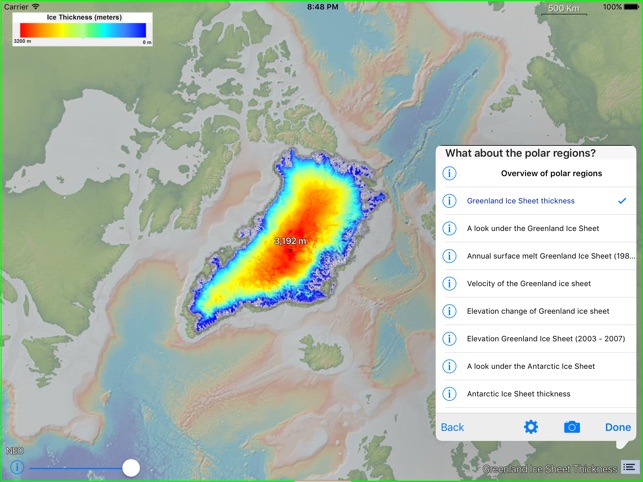643x482 pixels.
Task: Show info for A look under the Antarctic Ice Sheet
Action: click(449, 366)
